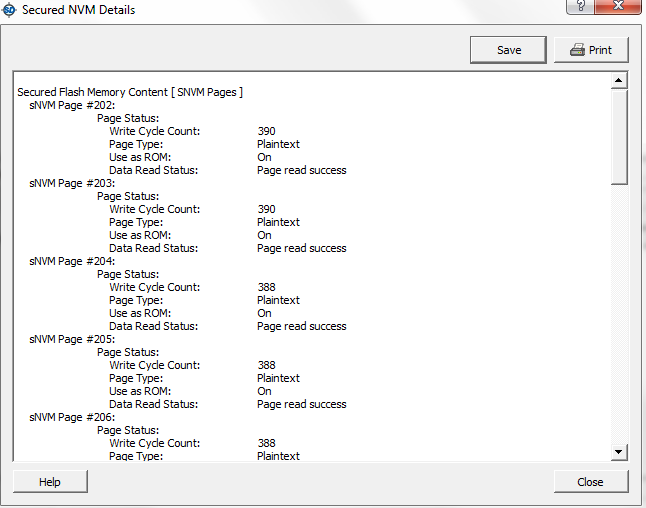Close the dialog using the red X
This screenshot has width=646, height=508.
622,7
